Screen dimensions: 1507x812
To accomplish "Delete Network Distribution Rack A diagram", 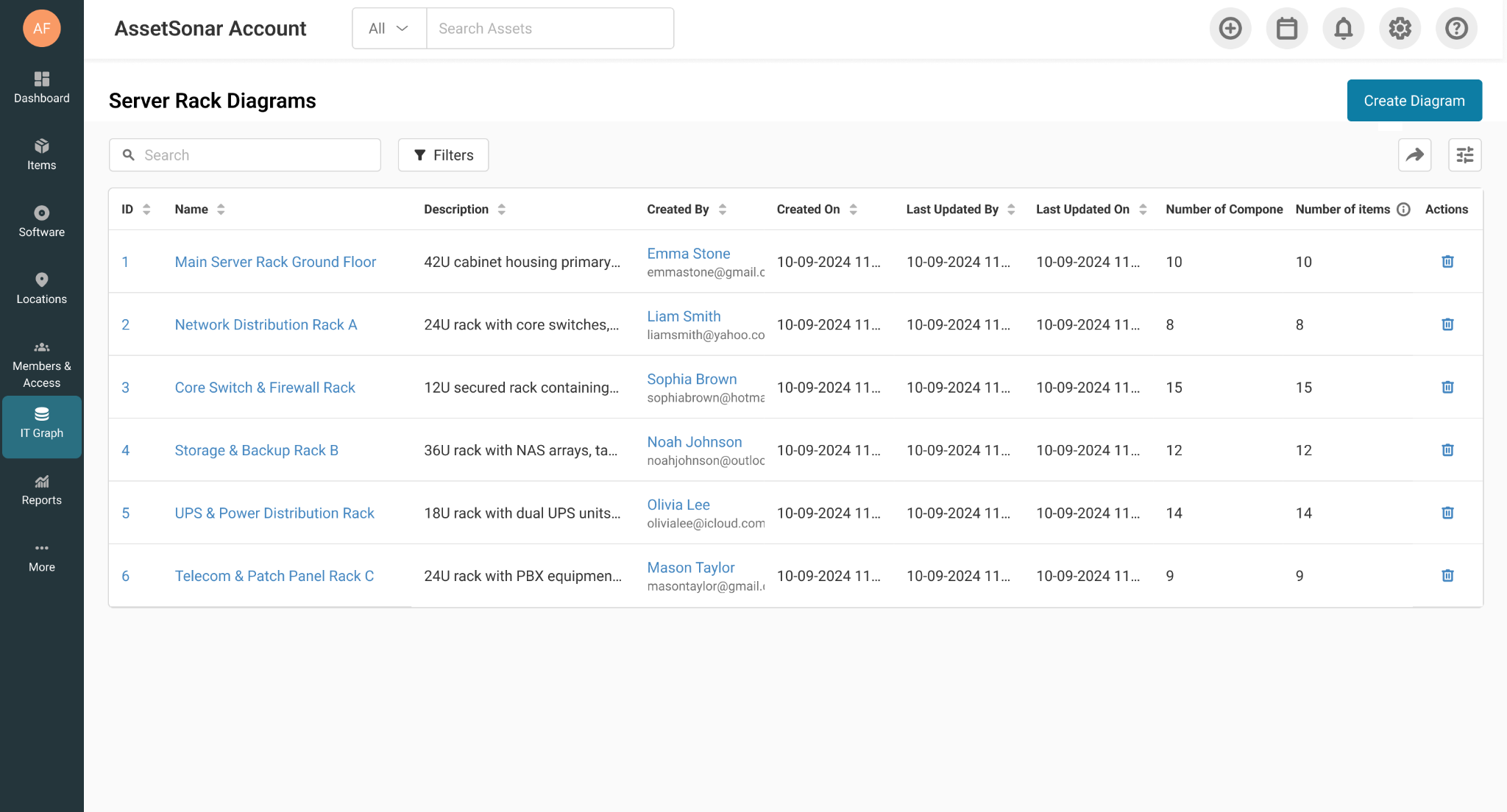I will coord(1447,324).
